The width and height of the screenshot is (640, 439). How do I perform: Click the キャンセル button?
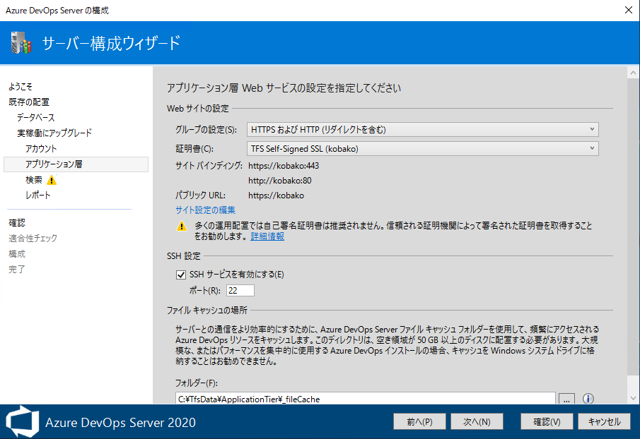[x=604, y=421]
